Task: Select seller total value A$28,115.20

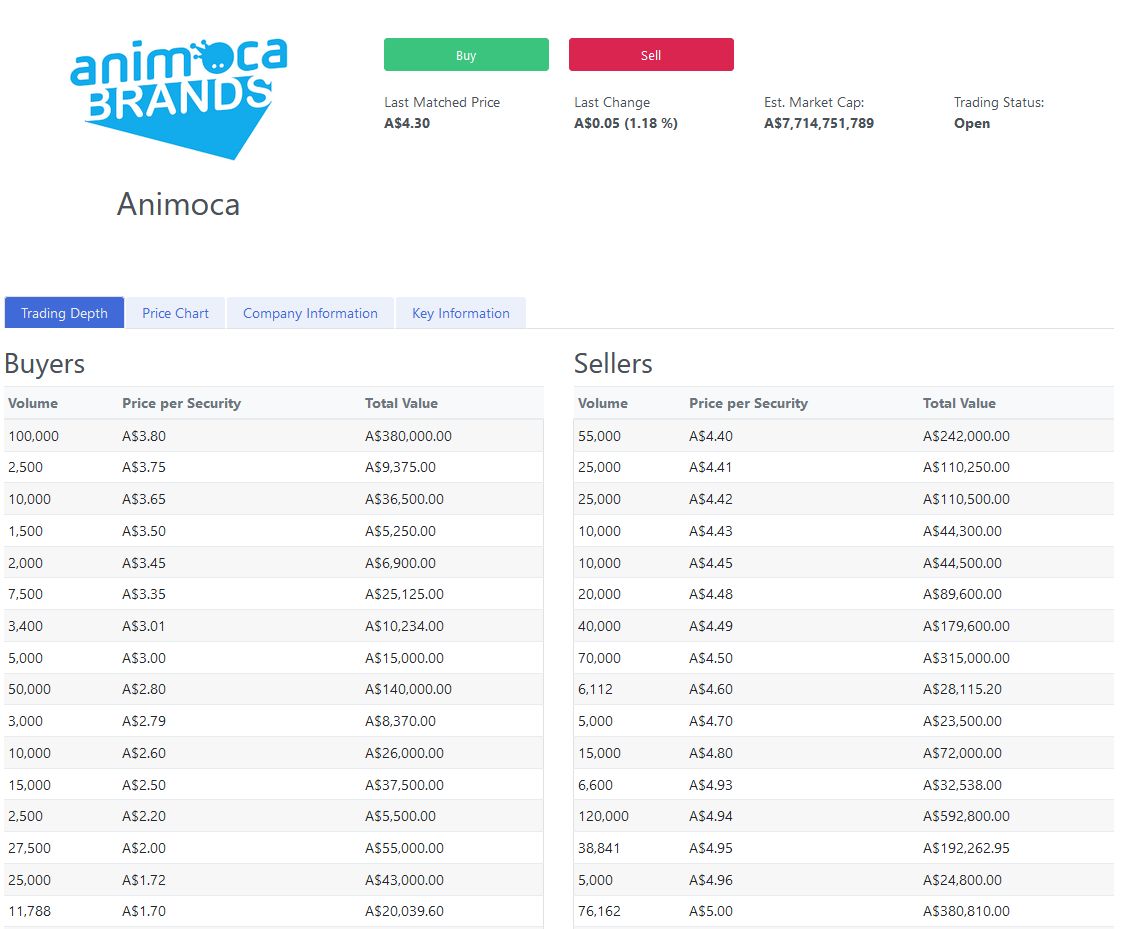Action: click(x=963, y=689)
